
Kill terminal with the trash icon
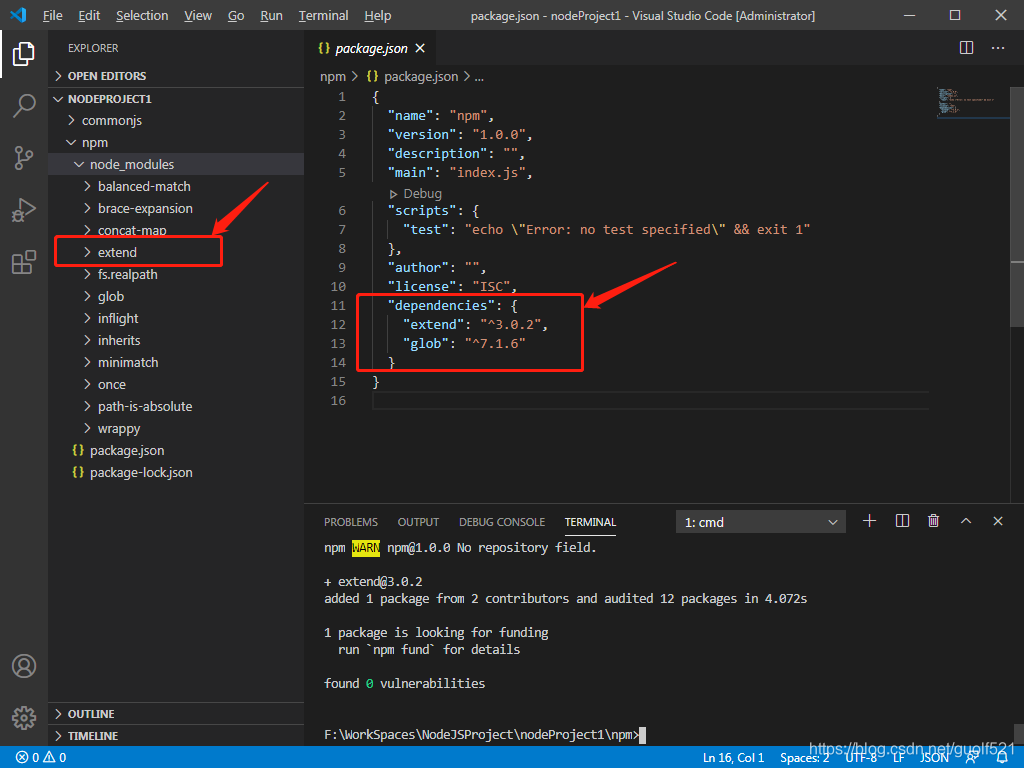934,521
